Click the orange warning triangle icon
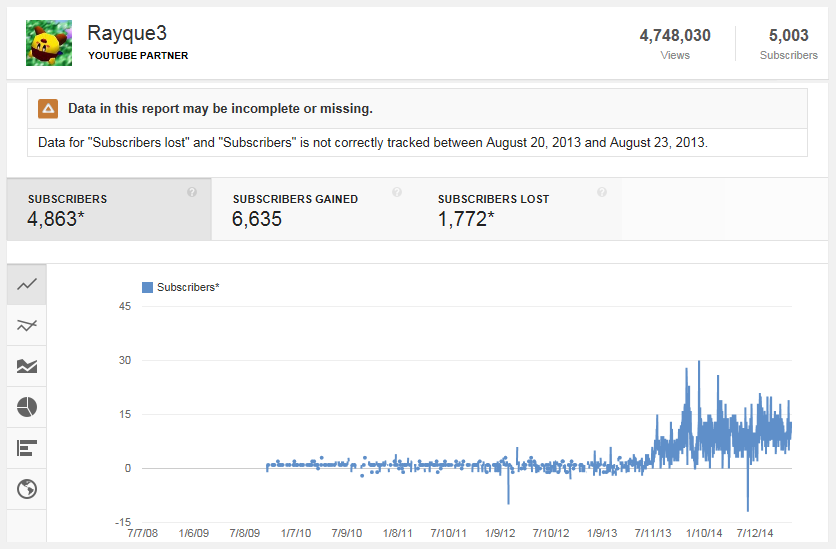Image resolution: width=836 pixels, height=549 pixels. [x=48, y=109]
